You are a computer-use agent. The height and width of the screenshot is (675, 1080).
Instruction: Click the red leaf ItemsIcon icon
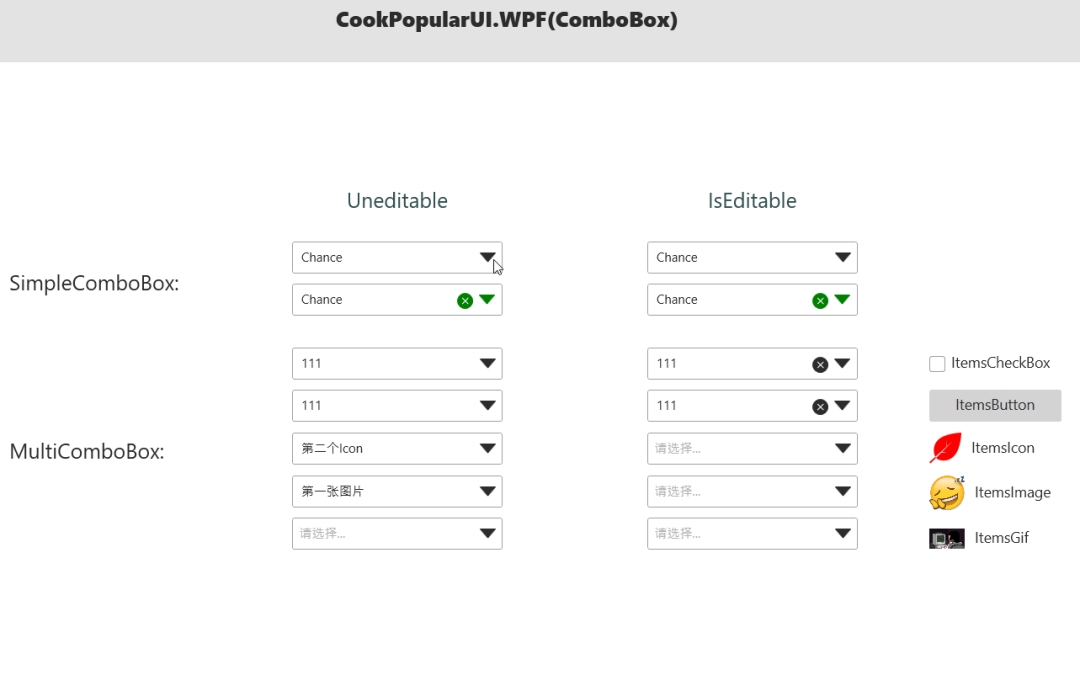point(945,448)
